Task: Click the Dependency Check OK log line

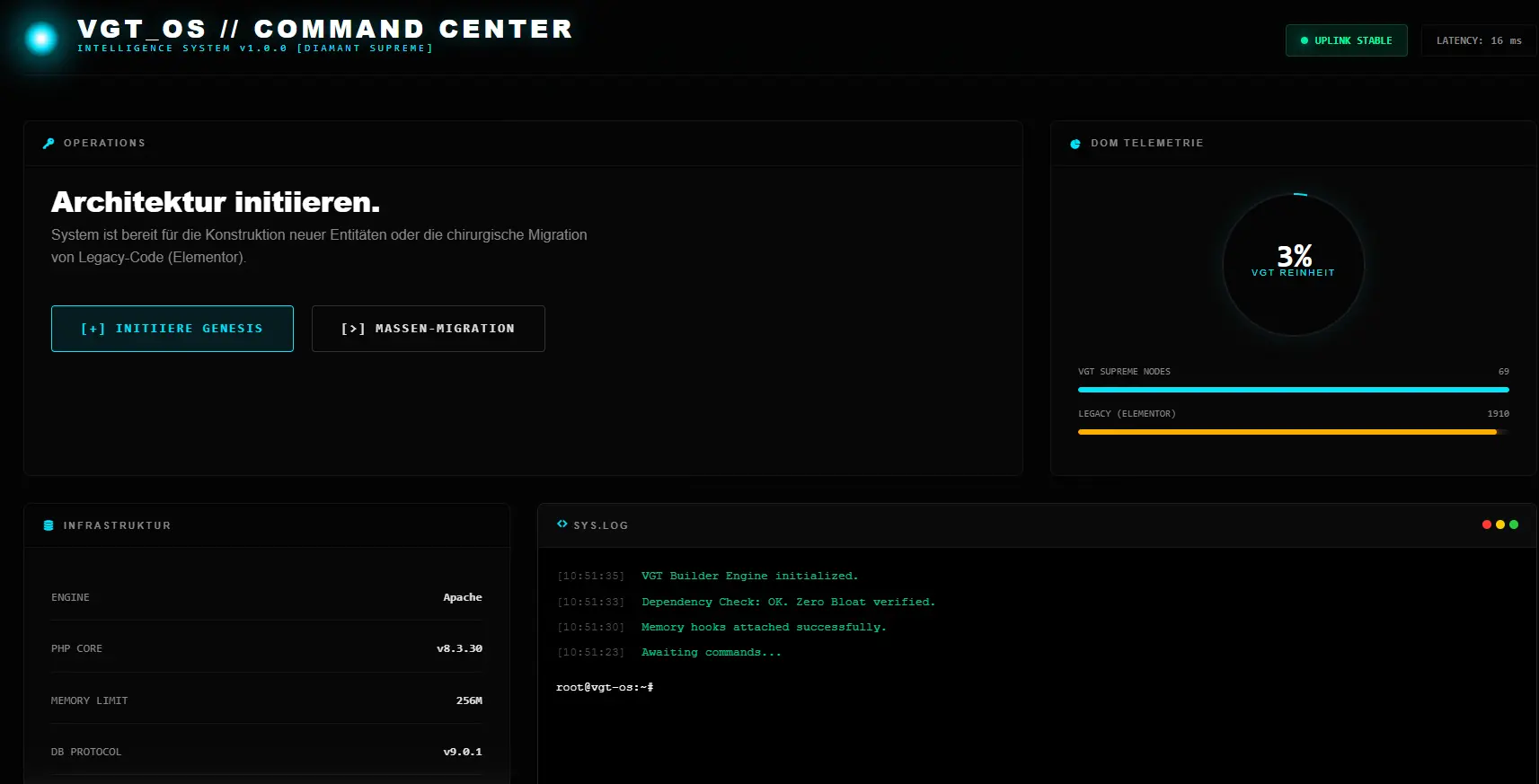Action: [x=788, y=602]
